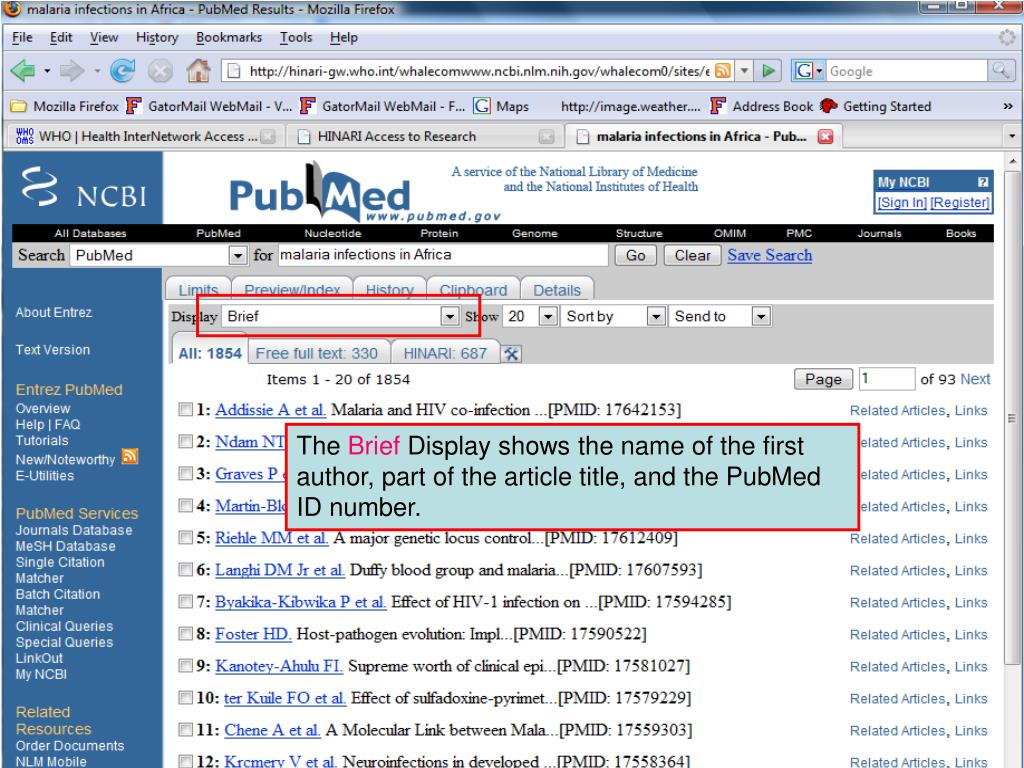Viewport: 1024px width, 768px height.
Task: Check the box for result 9 Kanotey-Ahulu
Action: coord(186,665)
